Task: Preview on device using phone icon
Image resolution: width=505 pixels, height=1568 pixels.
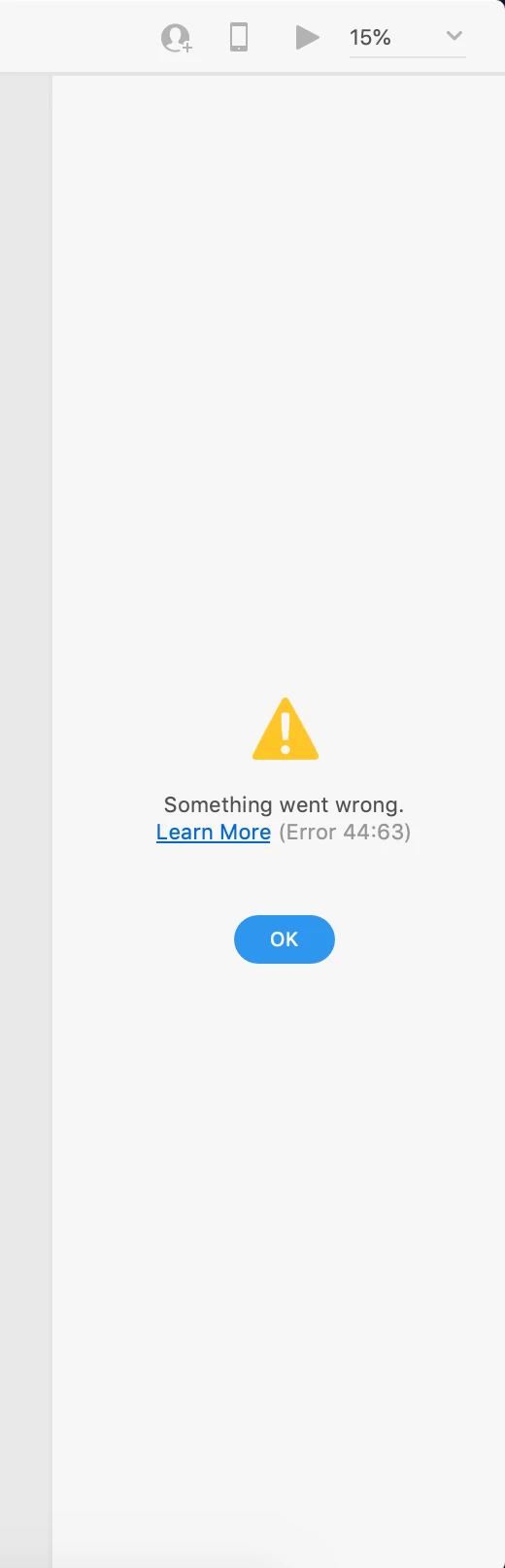Action: click(238, 37)
